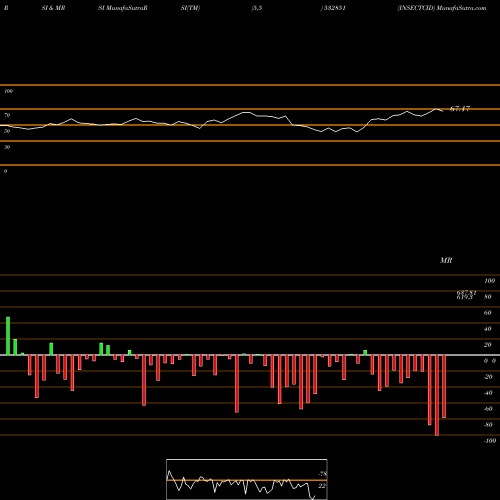500x500 pixels.
Task: Click the MR axis label 60
Action: [x=488, y=313]
